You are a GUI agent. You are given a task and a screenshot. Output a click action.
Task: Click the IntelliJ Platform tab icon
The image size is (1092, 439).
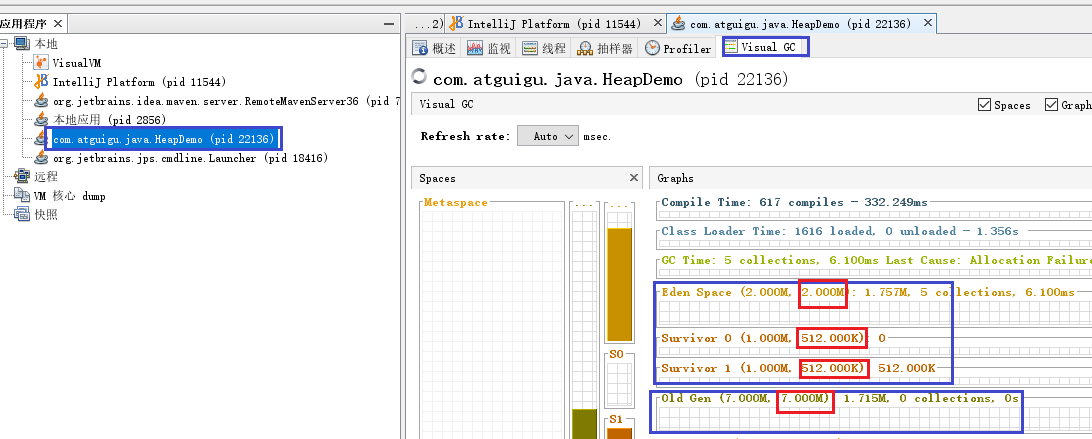pos(455,23)
